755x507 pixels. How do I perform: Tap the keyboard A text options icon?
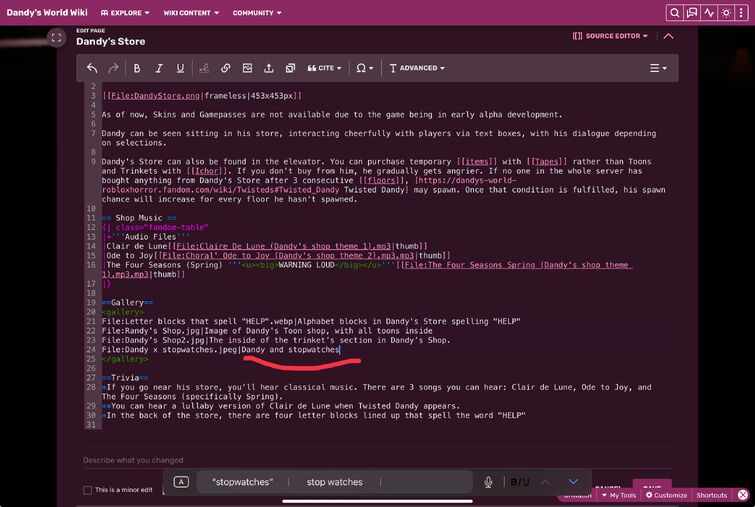tap(181, 482)
